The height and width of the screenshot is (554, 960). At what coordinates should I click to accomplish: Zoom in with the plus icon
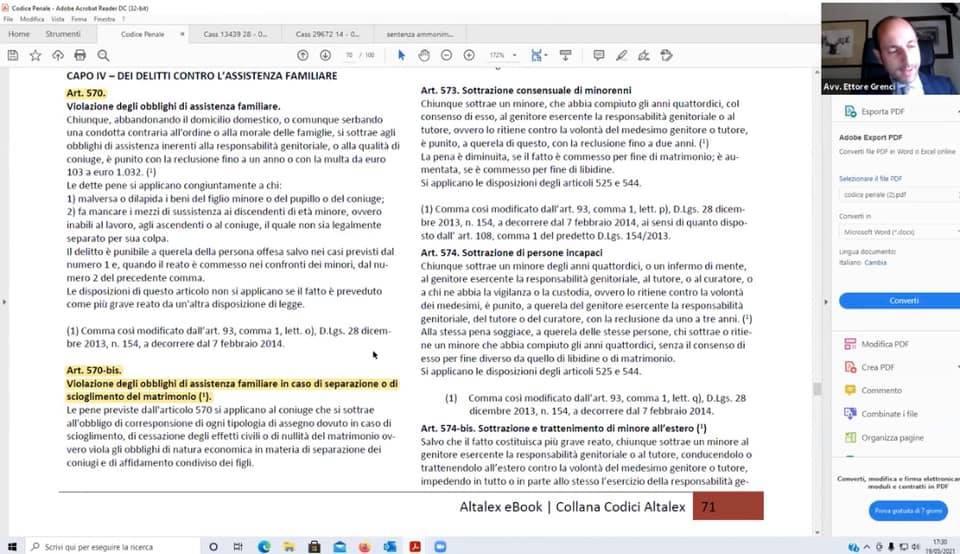tap(469, 55)
